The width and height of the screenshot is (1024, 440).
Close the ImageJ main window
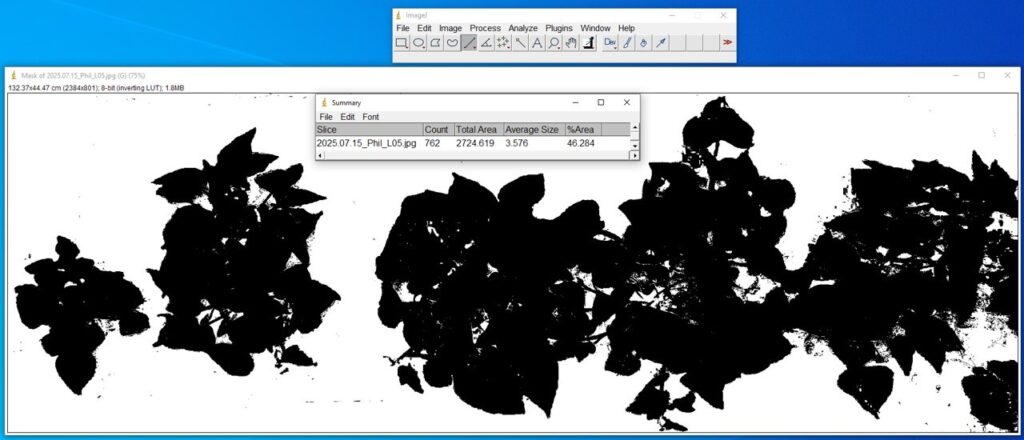click(x=723, y=15)
